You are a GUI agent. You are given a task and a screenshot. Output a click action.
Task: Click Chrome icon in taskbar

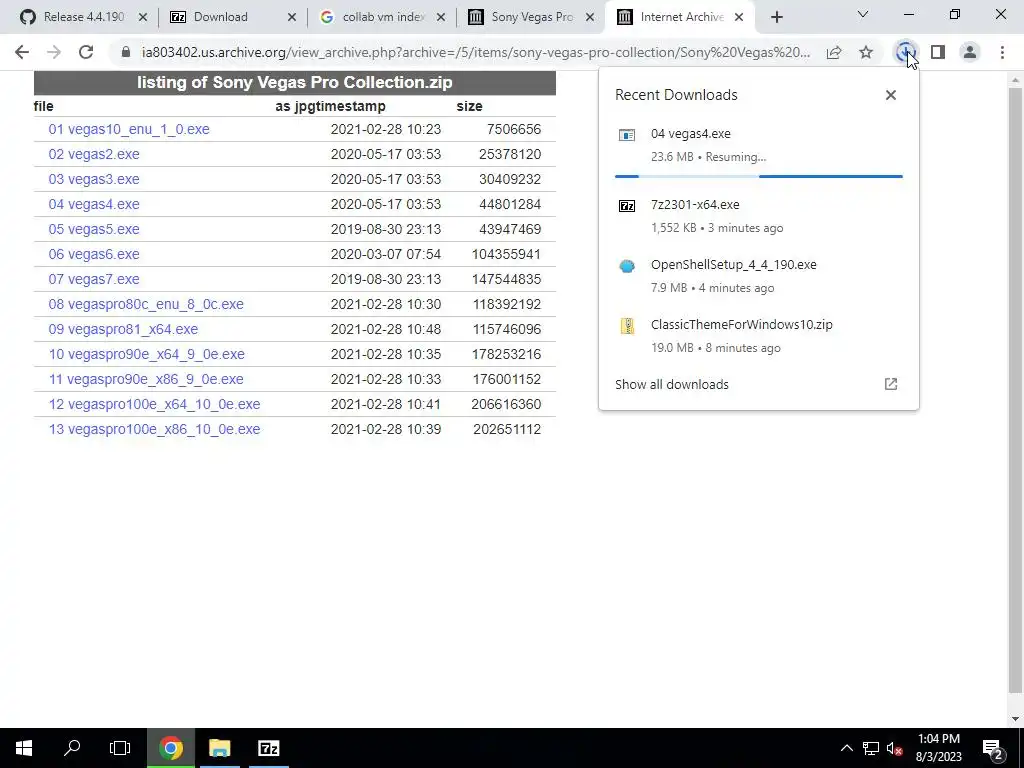pyautogui.click(x=170, y=748)
